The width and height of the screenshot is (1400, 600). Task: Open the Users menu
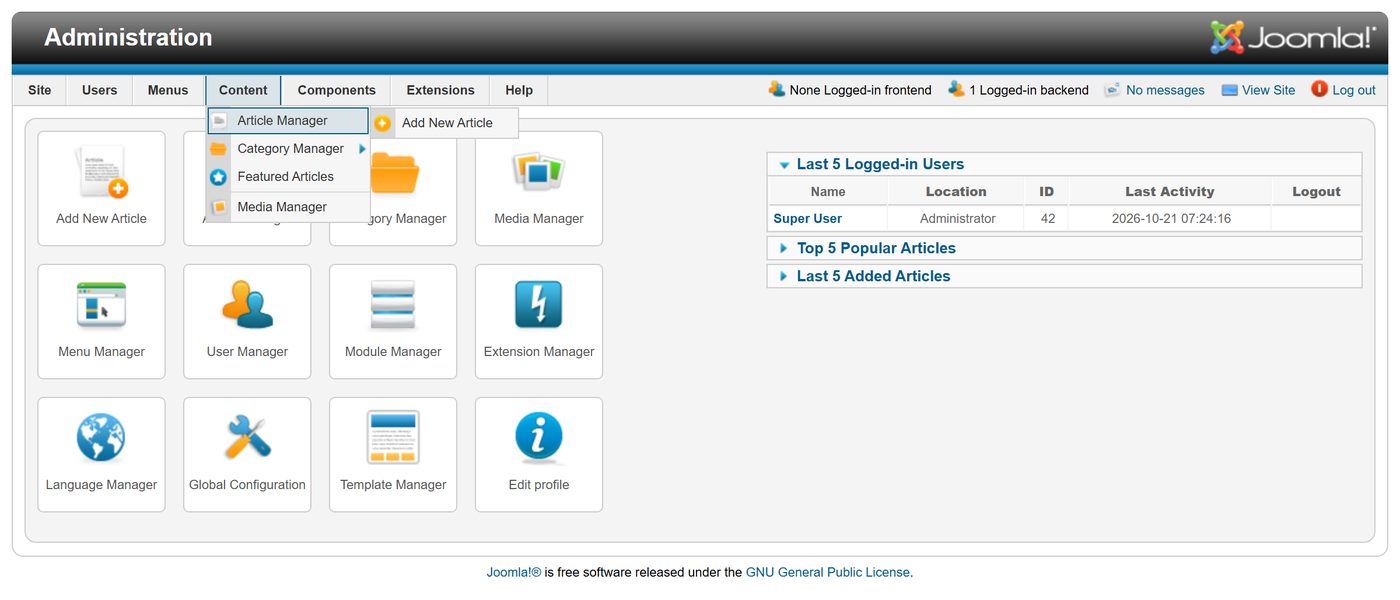(100, 90)
